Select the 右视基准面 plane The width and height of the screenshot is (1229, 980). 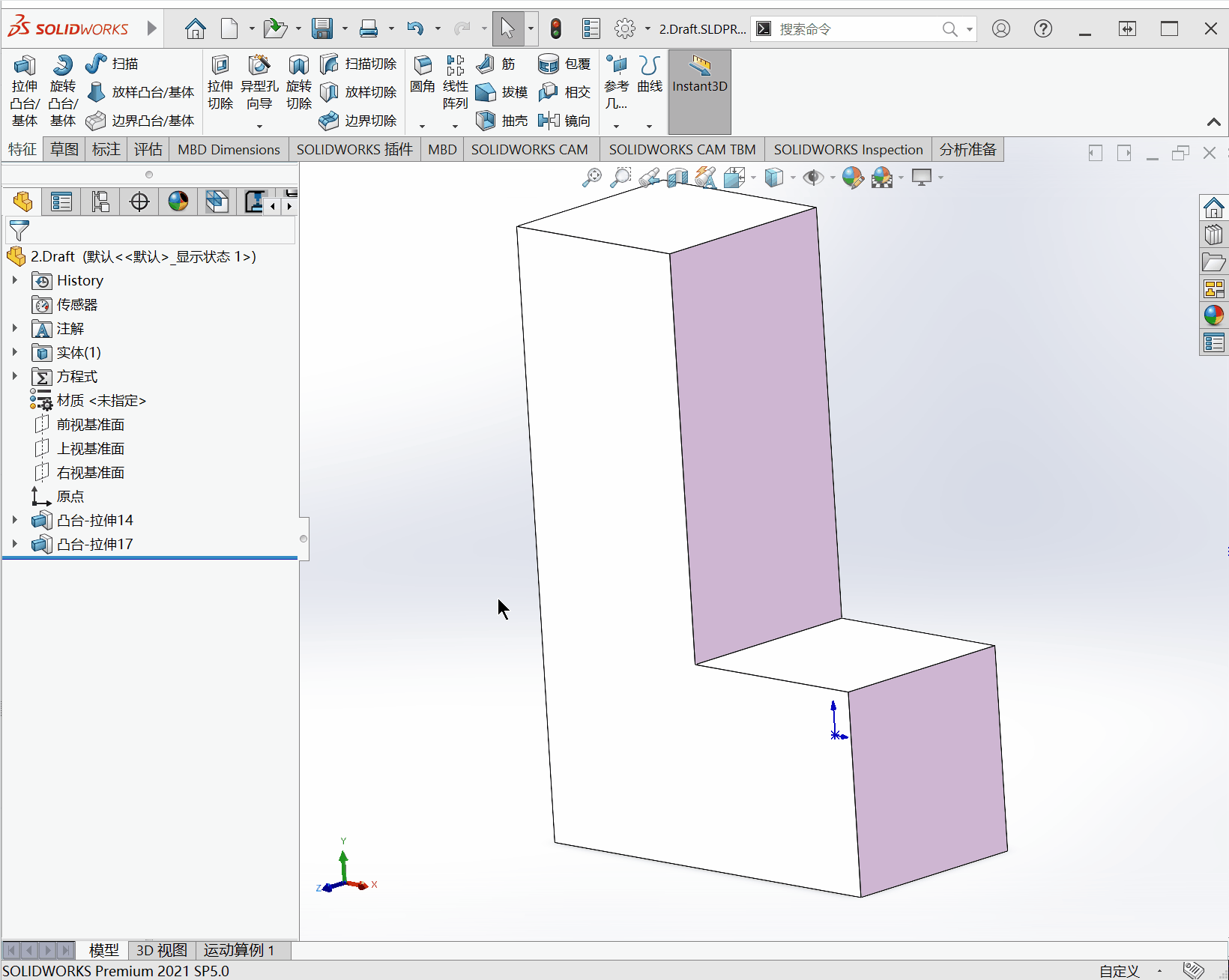(79, 472)
